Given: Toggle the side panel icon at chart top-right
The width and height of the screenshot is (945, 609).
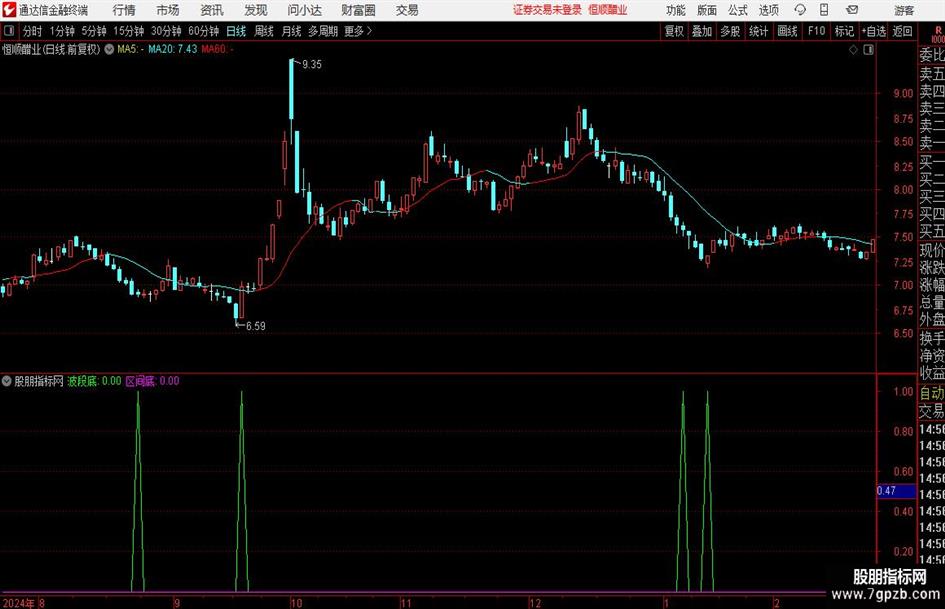Looking at the screenshot, I should [868, 50].
